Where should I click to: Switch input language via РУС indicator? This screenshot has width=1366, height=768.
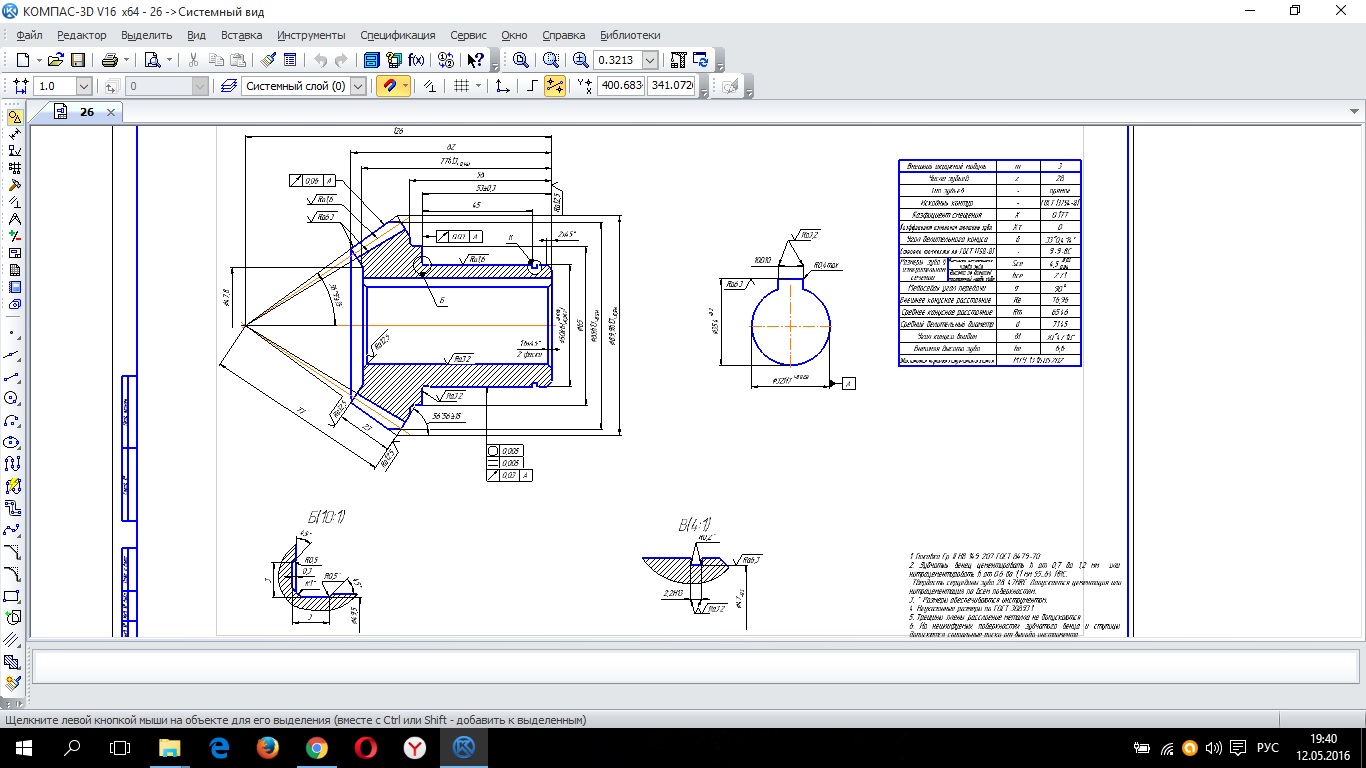(1267, 747)
